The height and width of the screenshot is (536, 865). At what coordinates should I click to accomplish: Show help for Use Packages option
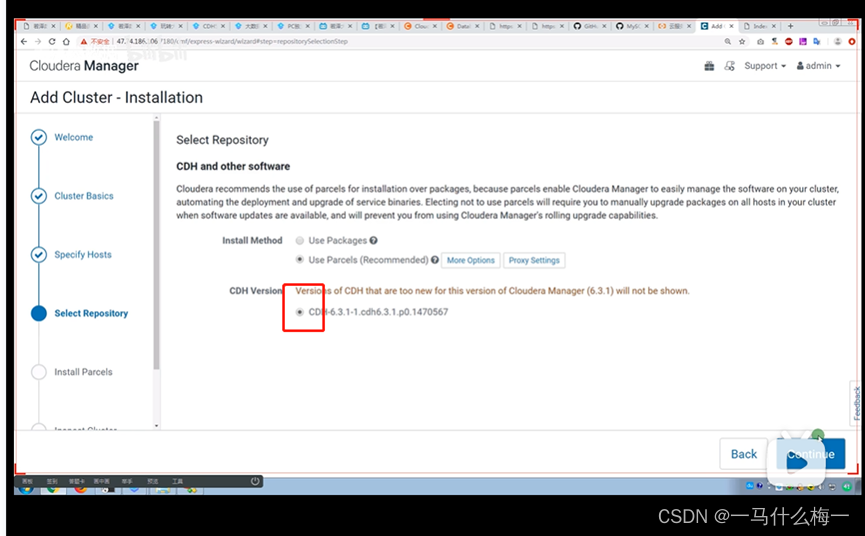[x=373, y=240]
